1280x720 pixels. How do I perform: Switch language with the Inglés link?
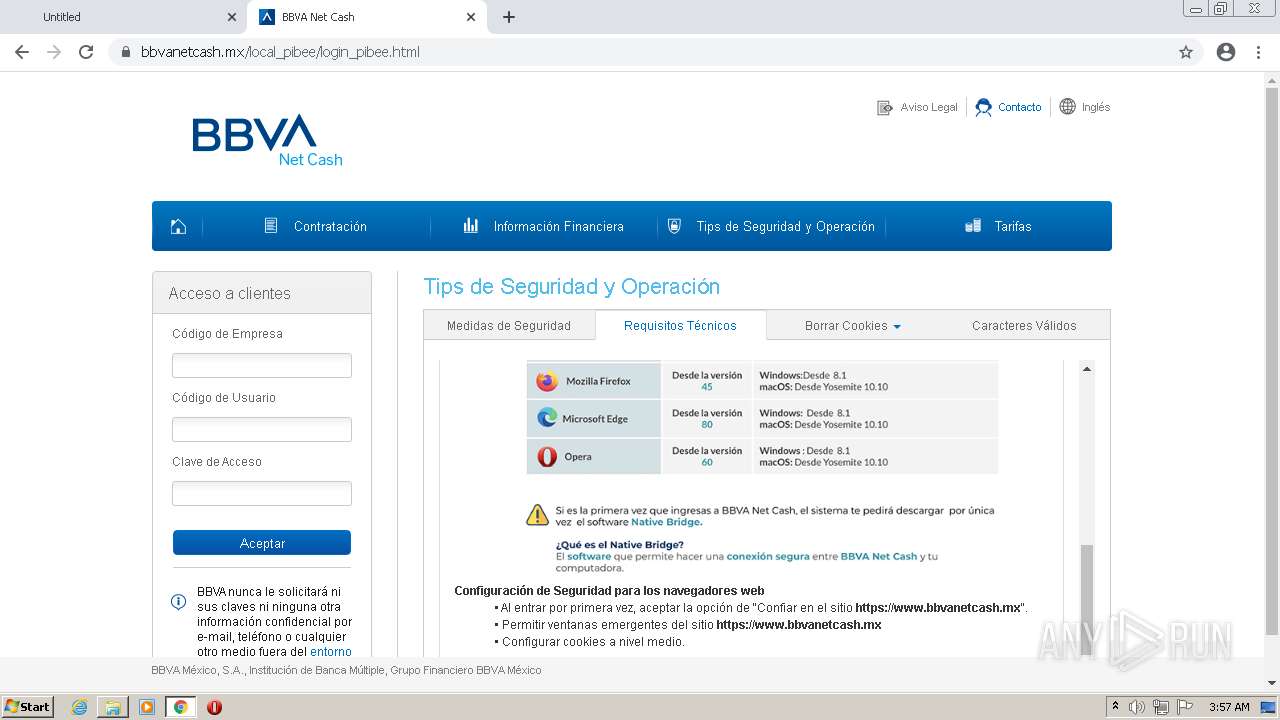[1096, 107]
